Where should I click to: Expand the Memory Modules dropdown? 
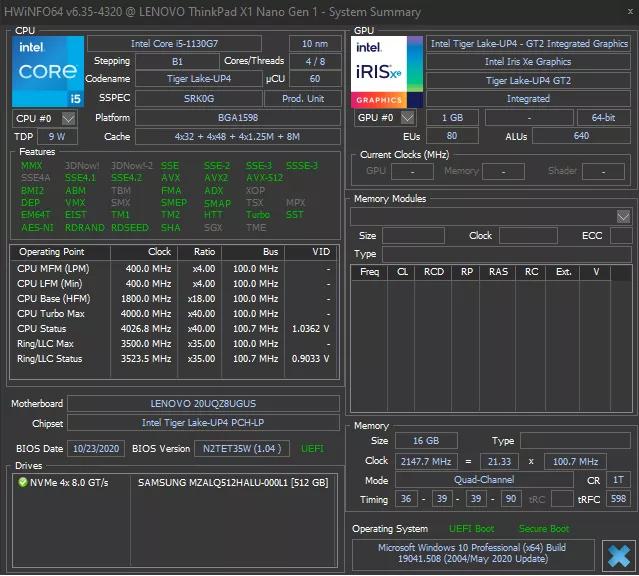[x=623, y=216]
